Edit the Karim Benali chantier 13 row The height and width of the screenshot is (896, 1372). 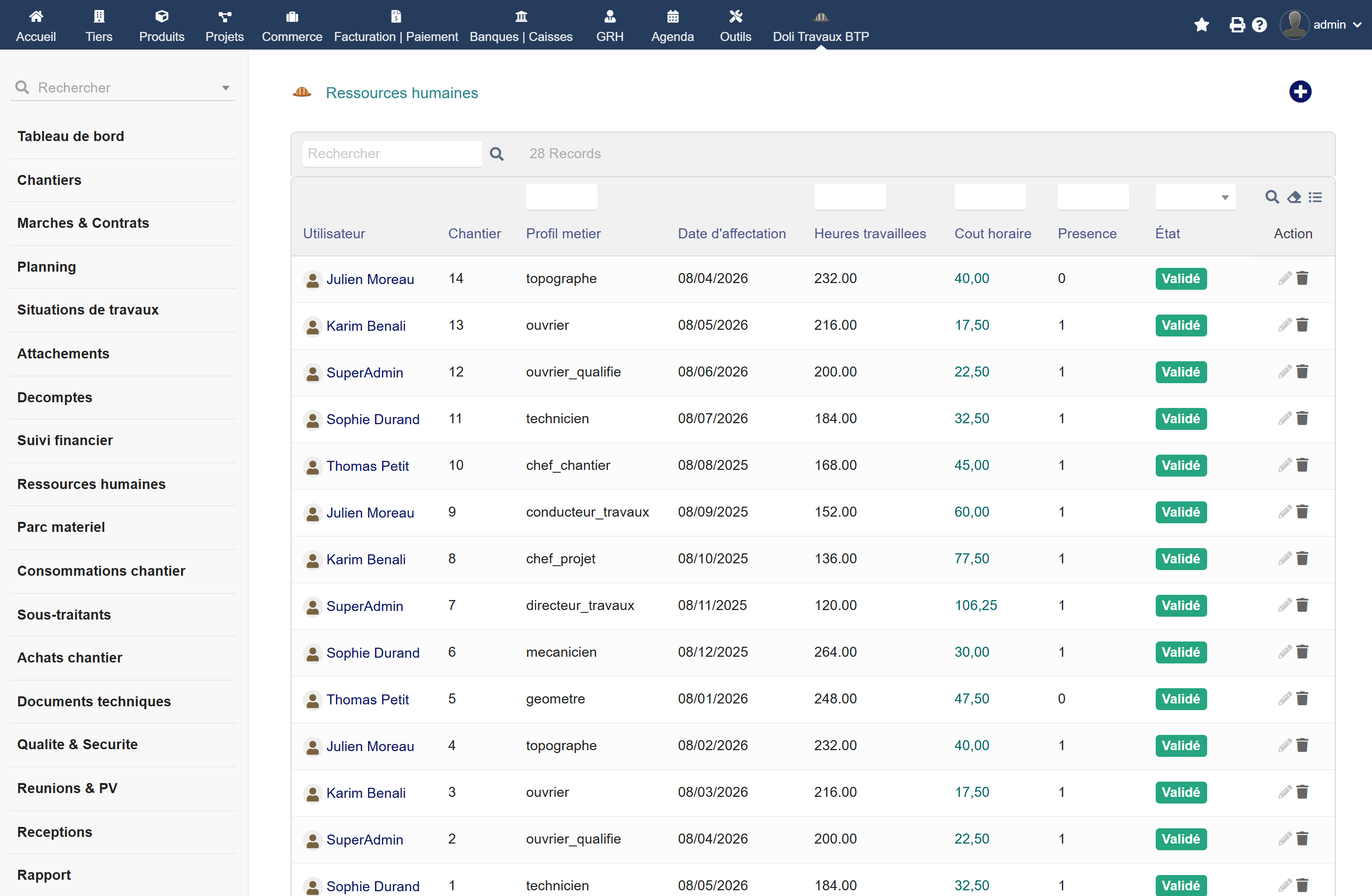[1284, 325]
